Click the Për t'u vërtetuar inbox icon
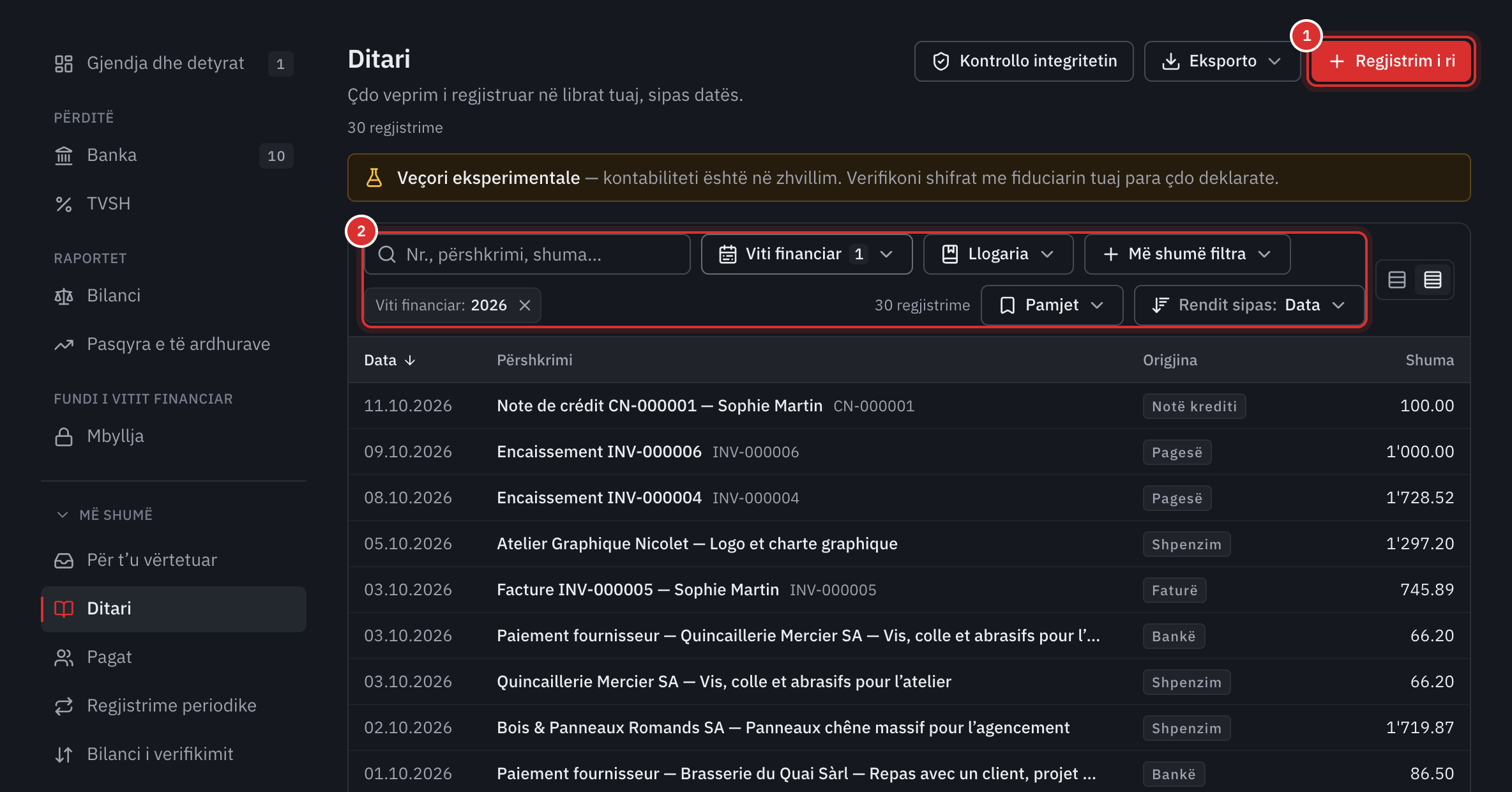The width and height of the screenshot is (1512, 792). [64, 560]
